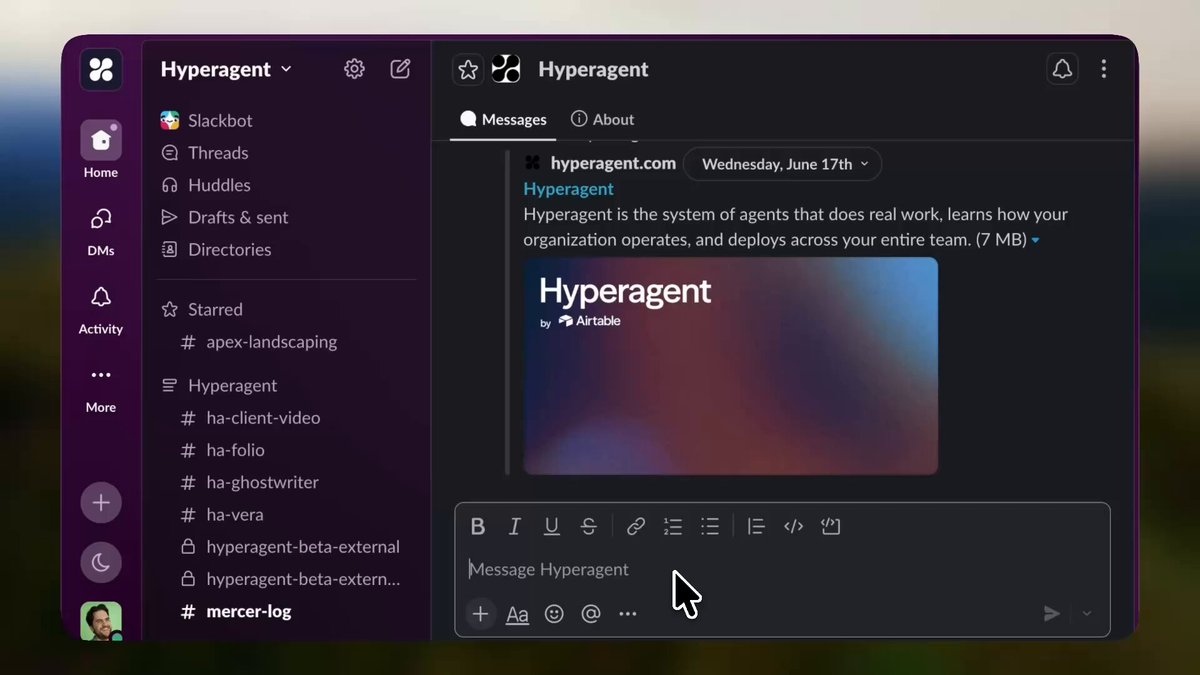Image resolution: width=1200 pixels, height=675 pixels.
Task: Mention someone with the @ icon
Action: tap(591, 614)
